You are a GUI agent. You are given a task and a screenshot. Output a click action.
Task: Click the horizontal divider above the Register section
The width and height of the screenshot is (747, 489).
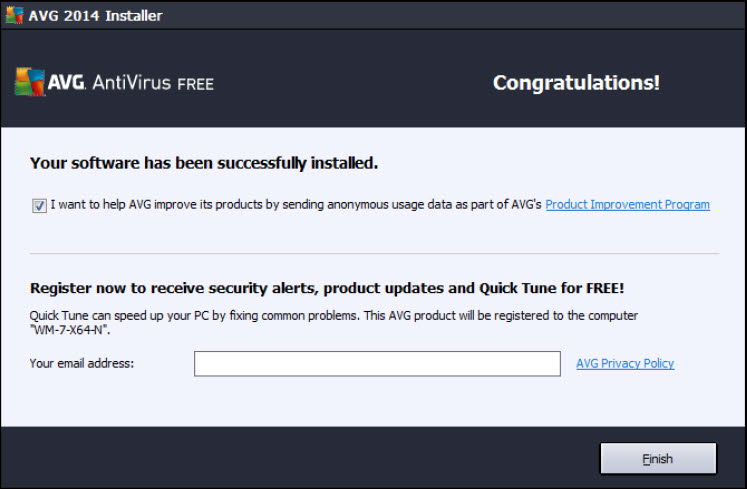[x=374, y=253]
